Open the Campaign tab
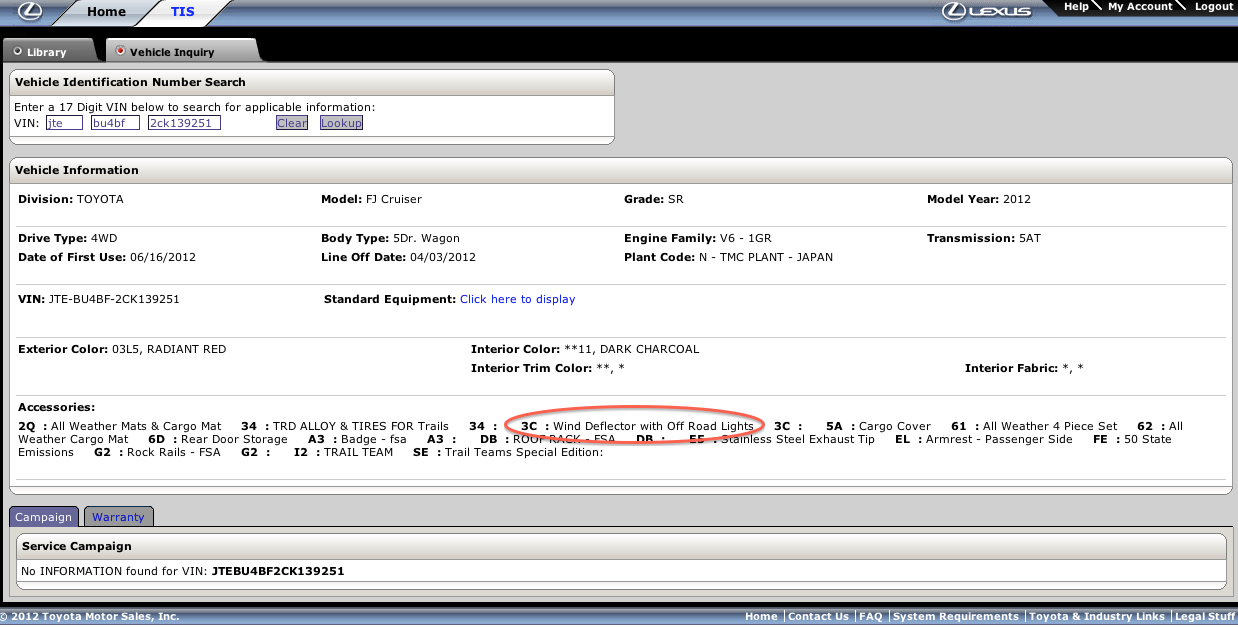The height and width of the screenshot is (627, 1238). (x=43, y=517)
